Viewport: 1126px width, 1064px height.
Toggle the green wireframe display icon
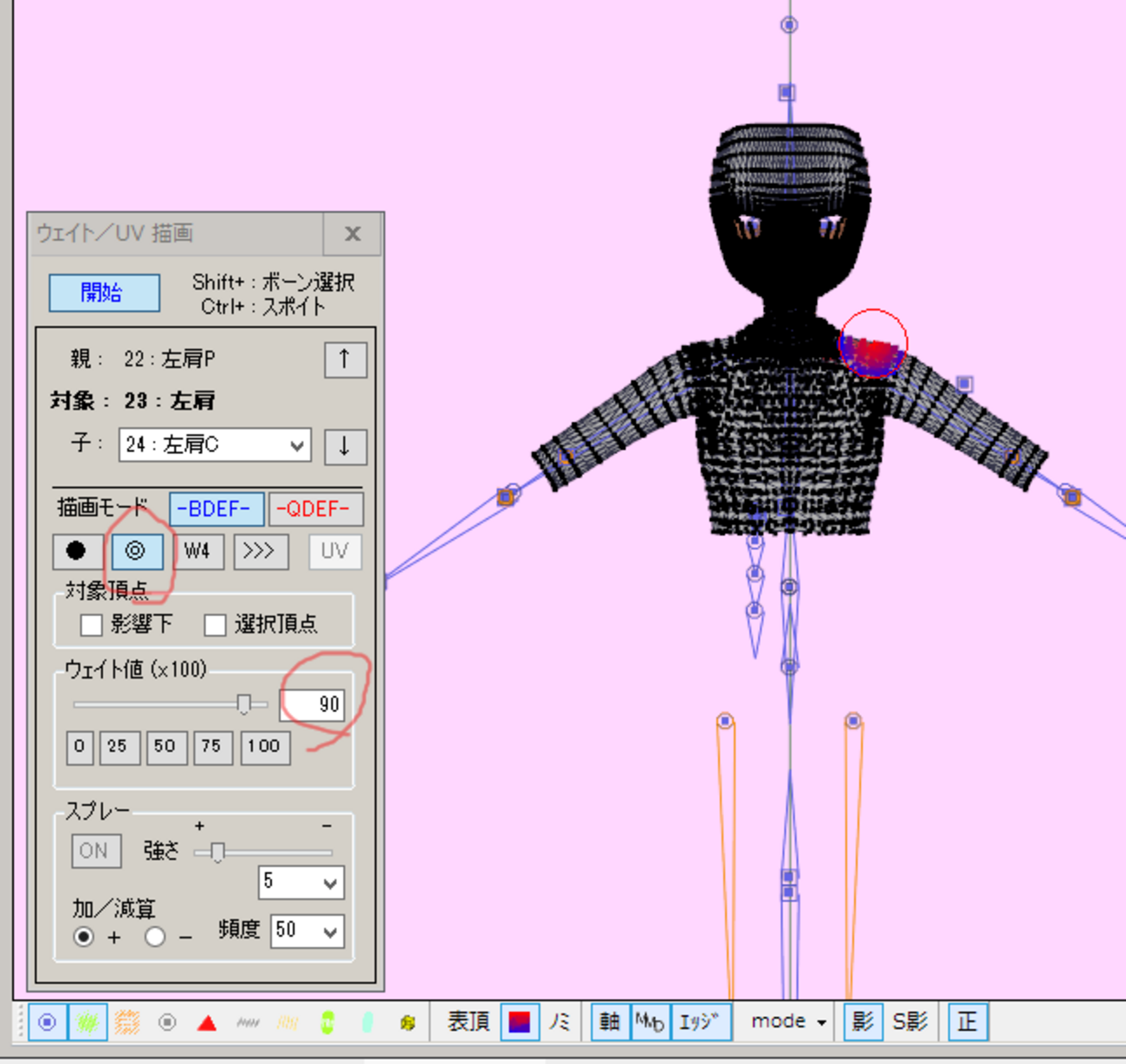[87, 1022]
